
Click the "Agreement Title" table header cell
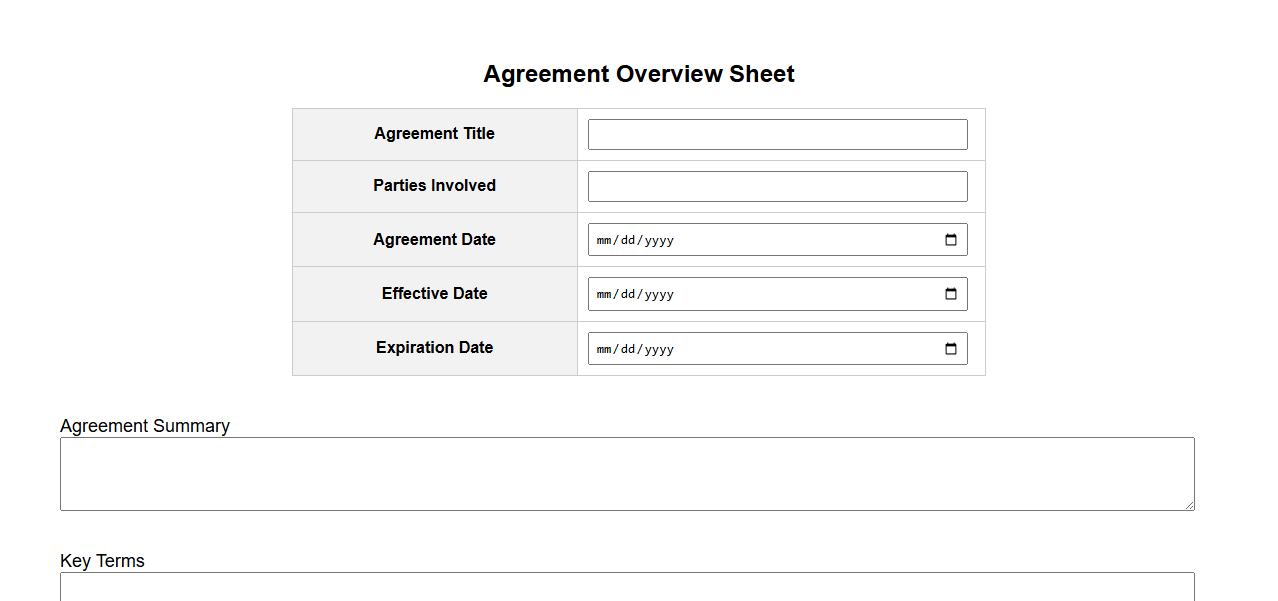(434, 134)
